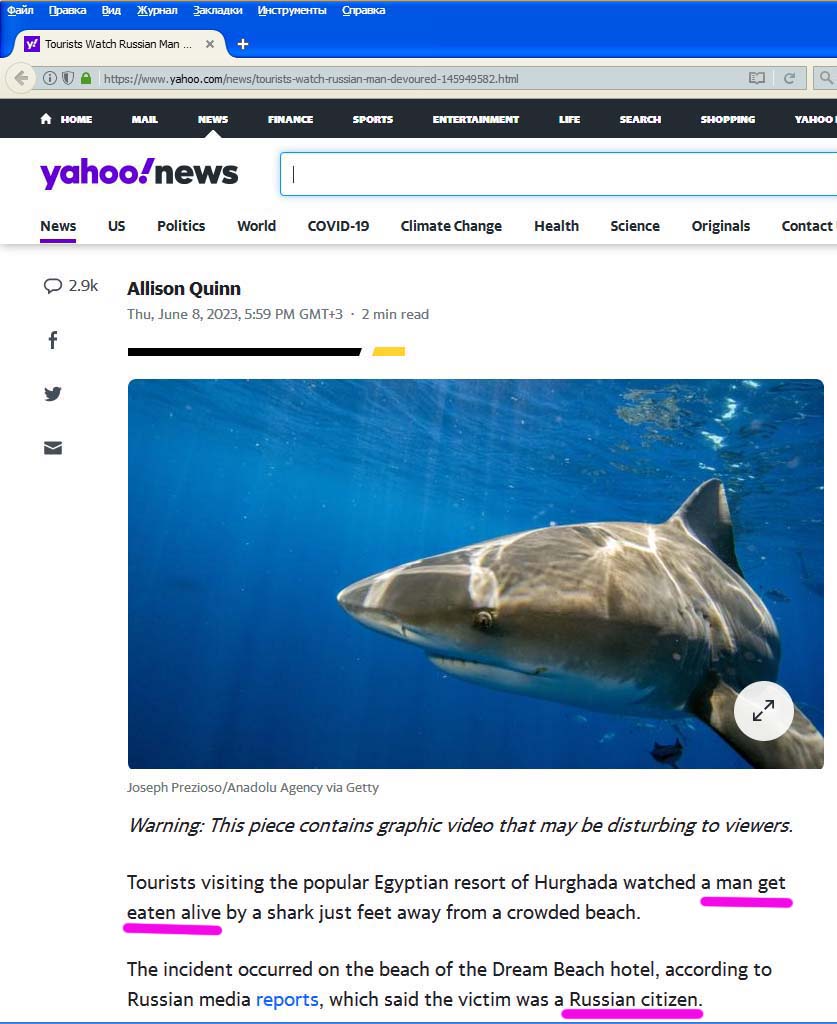
Task: Click the tracking protection shield icon
Action: click(68, 78)
